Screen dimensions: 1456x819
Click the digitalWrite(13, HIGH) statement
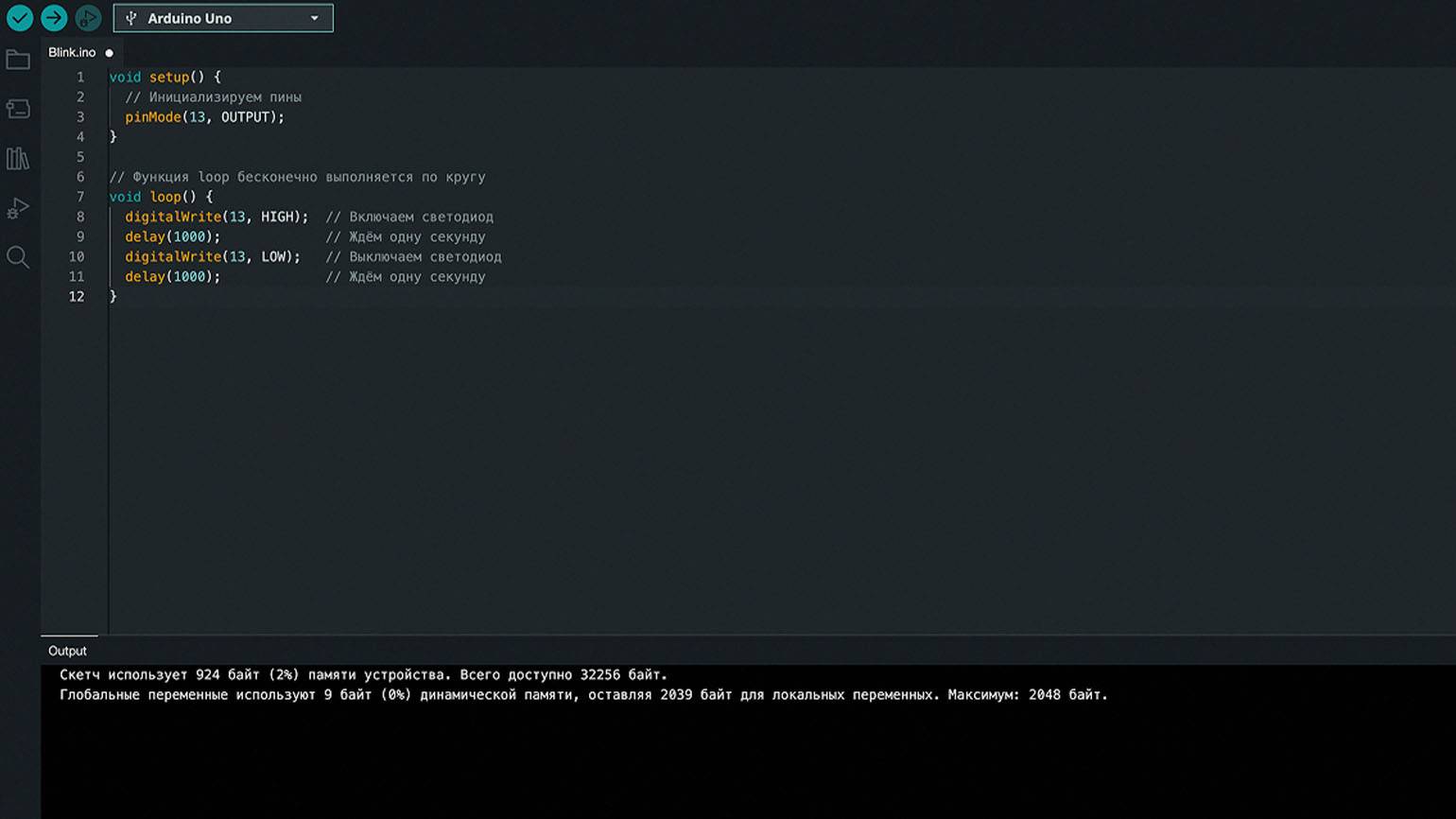click(x=217, y=217)
